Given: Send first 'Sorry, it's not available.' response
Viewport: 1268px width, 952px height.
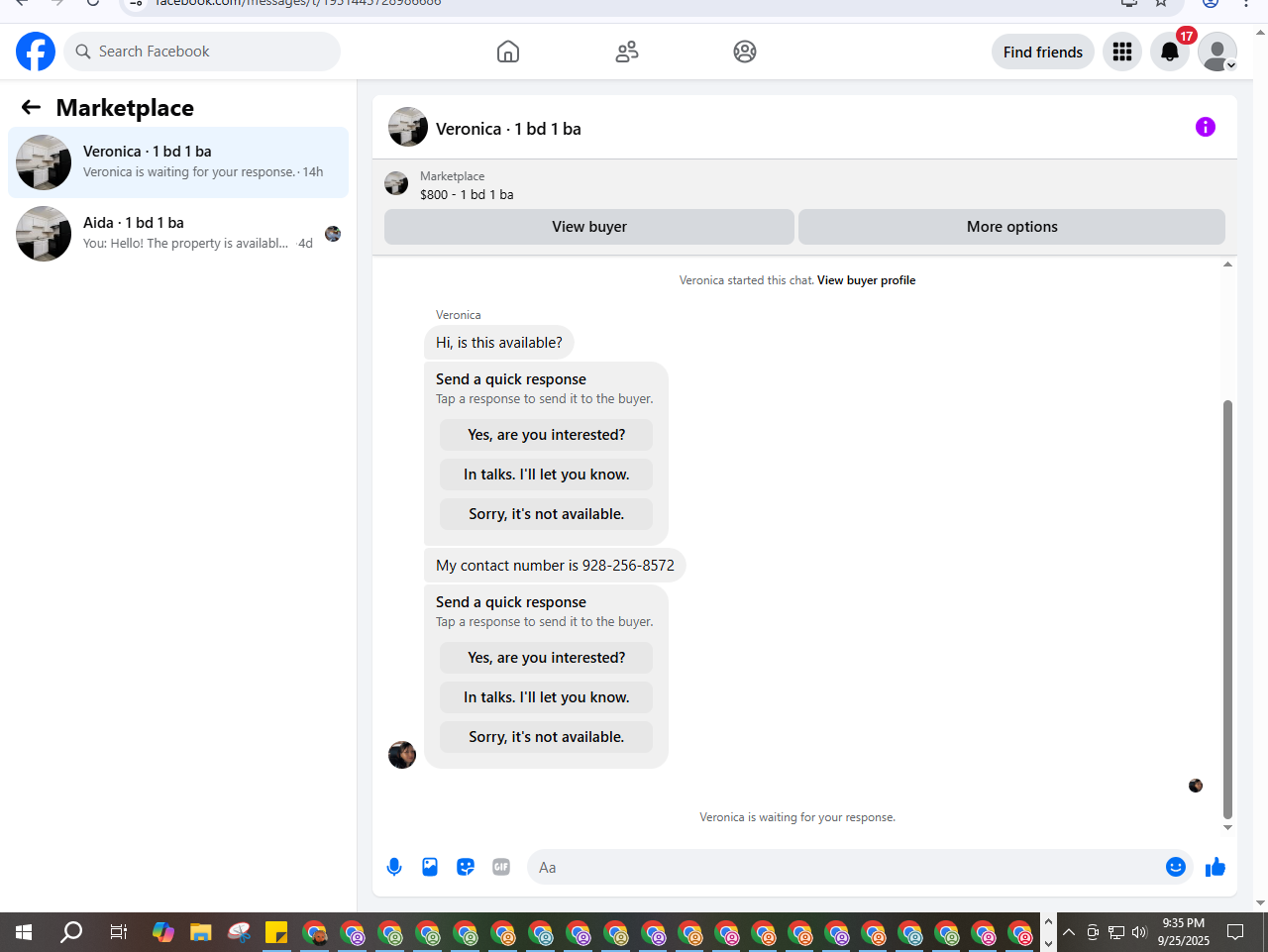Looking at the screenshot, I should pyautogui.click(x=547, y=514).
